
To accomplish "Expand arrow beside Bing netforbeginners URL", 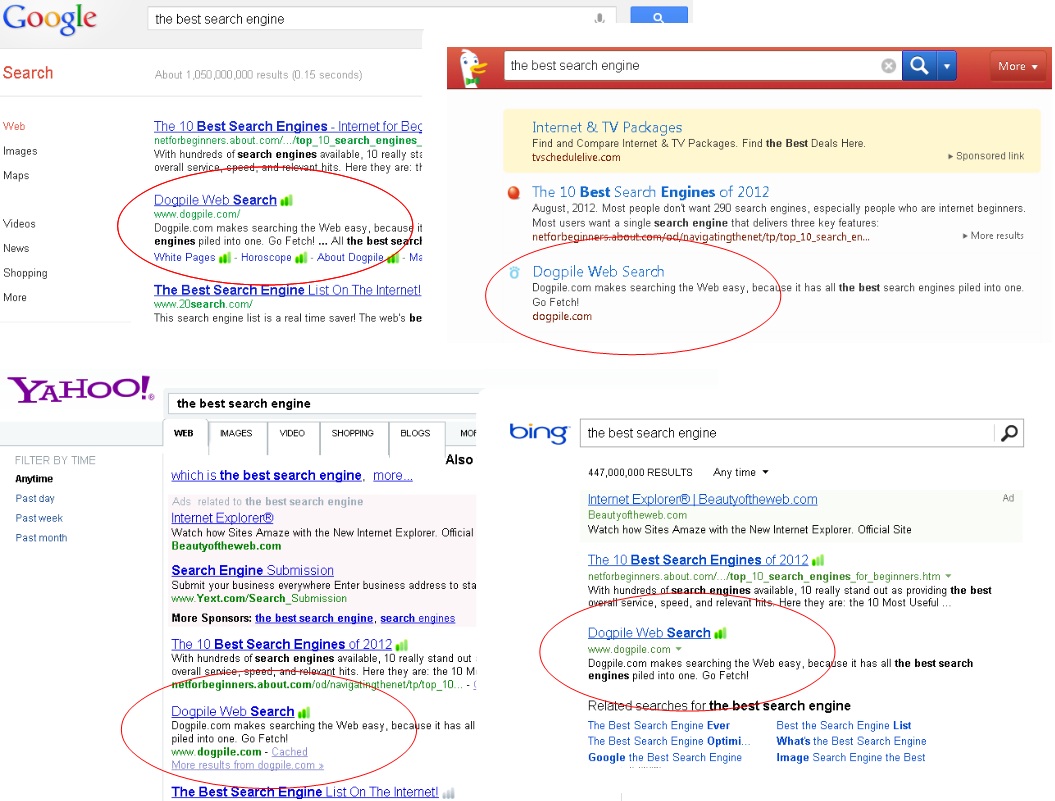I will (948, 576).
